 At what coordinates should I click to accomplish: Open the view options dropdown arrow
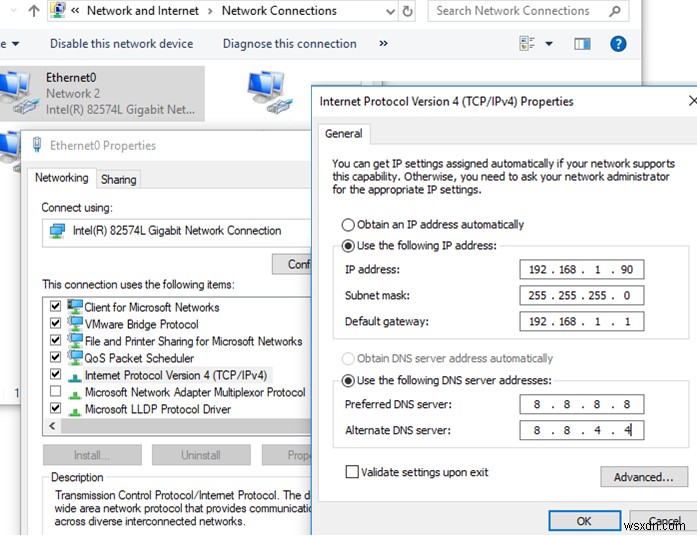coord(549,44)
